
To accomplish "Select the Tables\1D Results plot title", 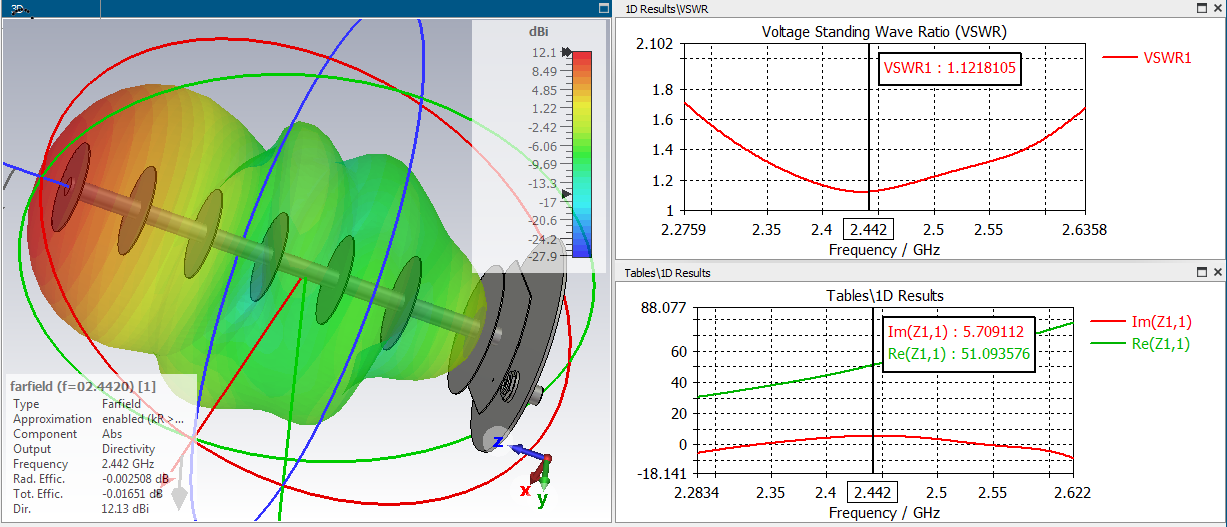I will (884, 296).
